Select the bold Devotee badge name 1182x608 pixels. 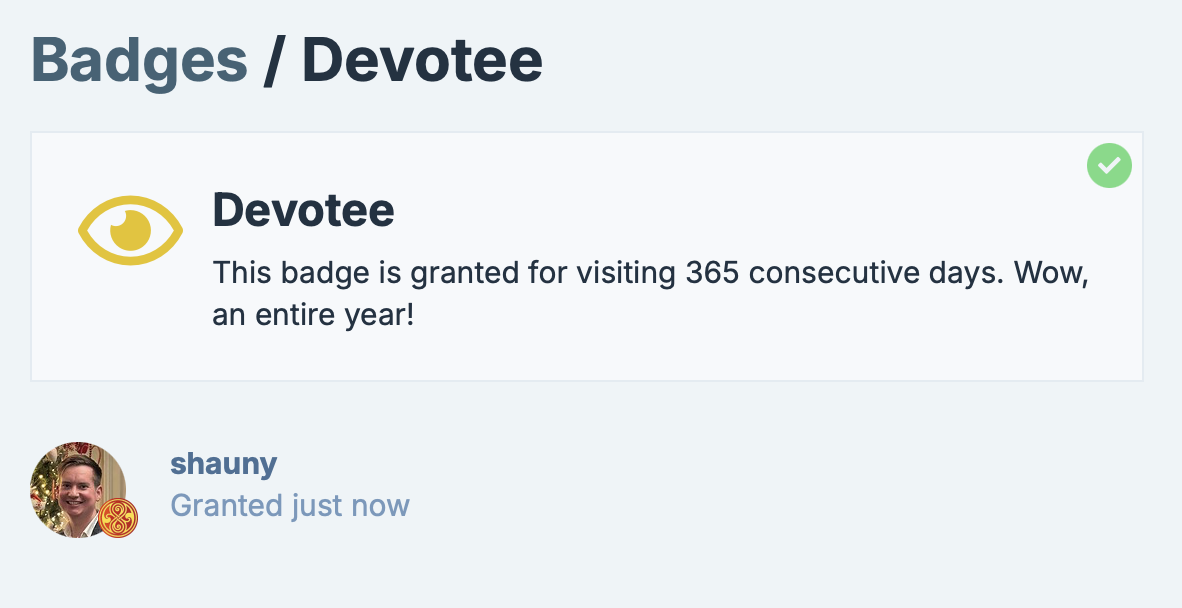tap(303, 209)
